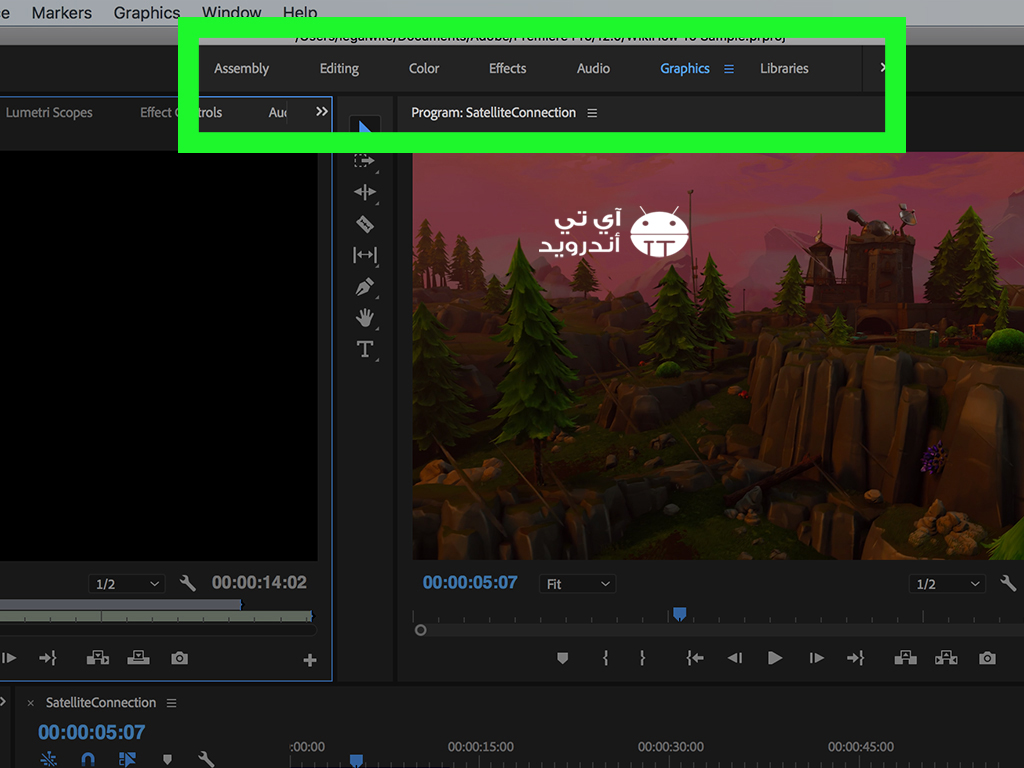Open SatelliteConnection timeline panel menu
This screenshot has width=1024, height=768.
171,703
